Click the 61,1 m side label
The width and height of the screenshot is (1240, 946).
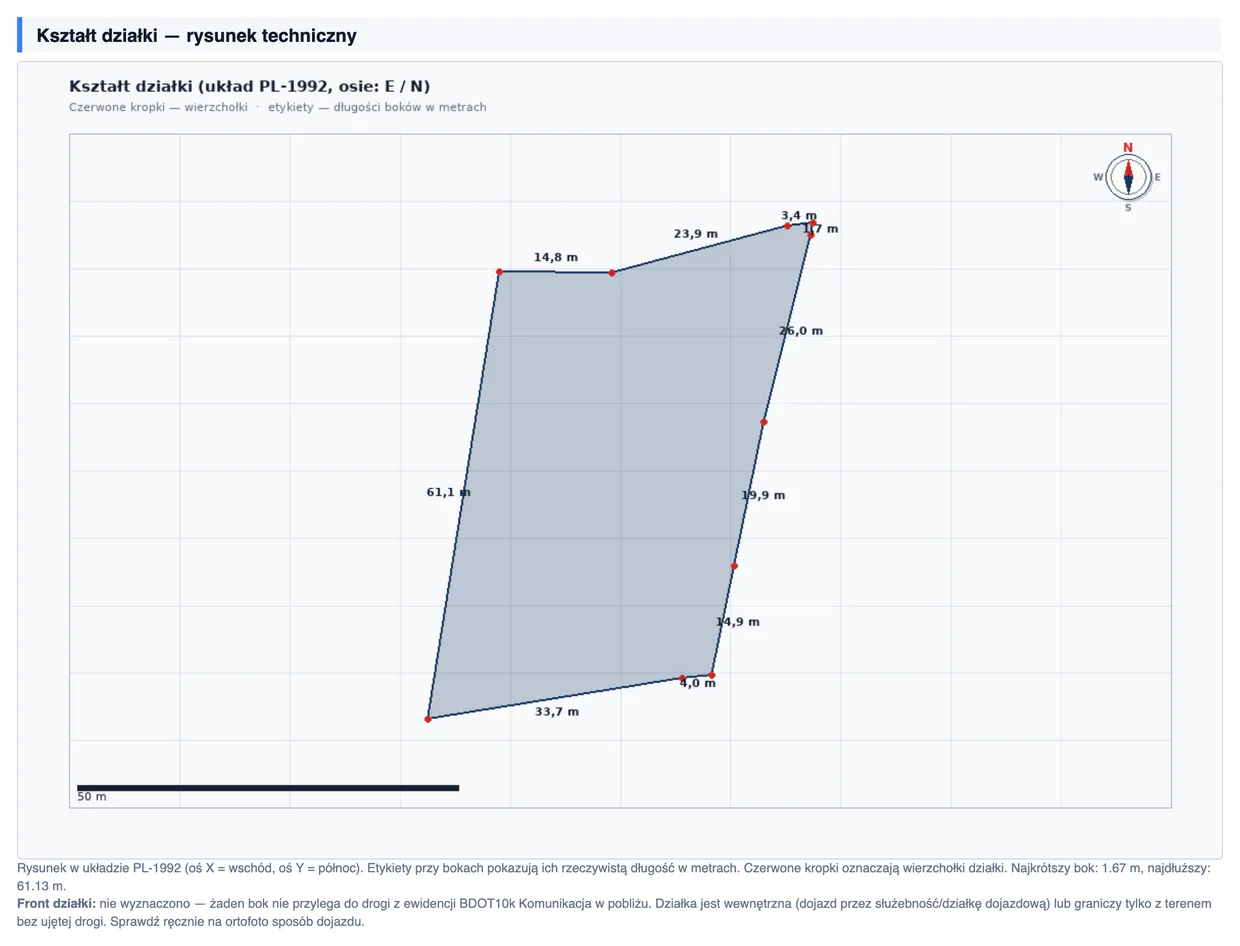point(448,492)
